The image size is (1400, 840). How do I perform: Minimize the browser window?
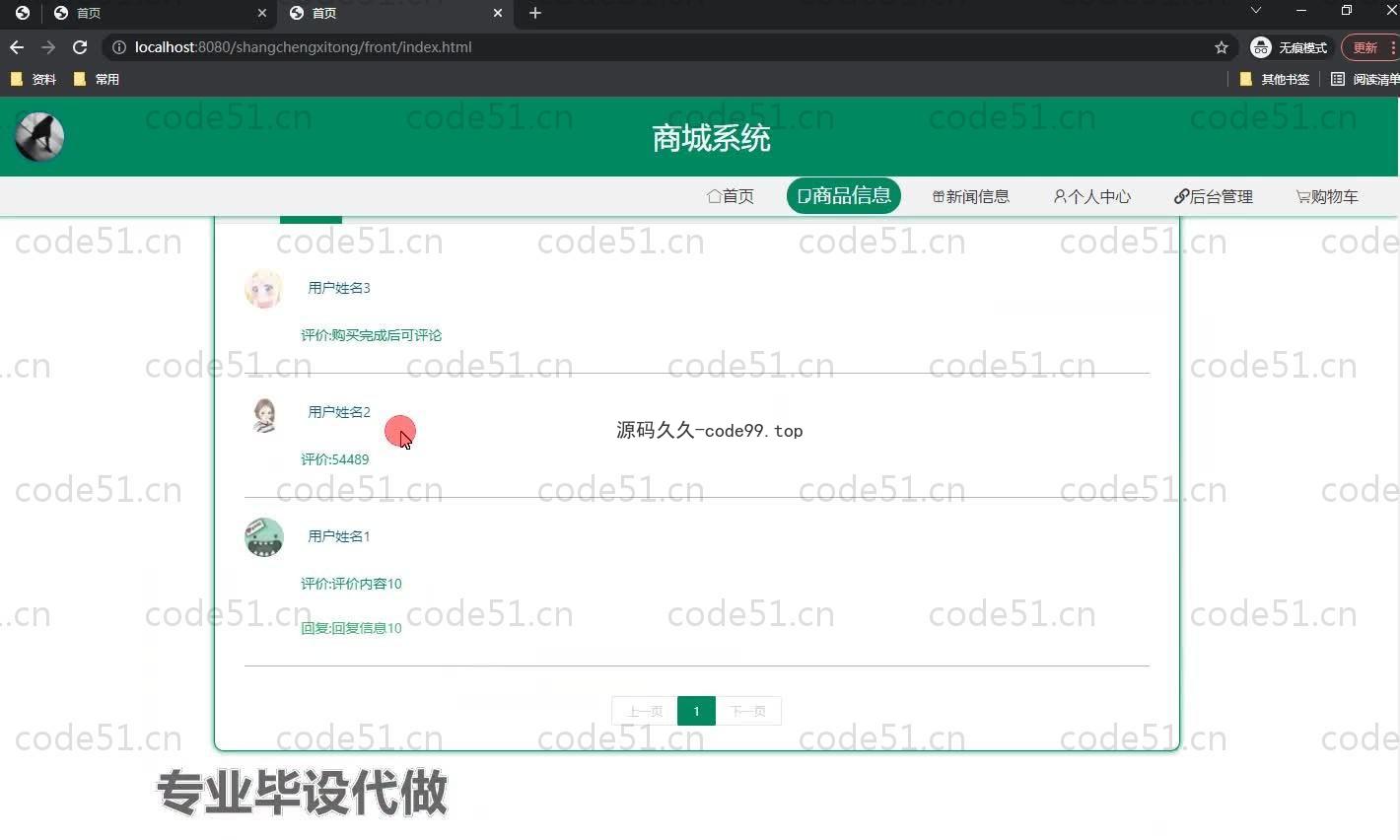coord(1301,11)
